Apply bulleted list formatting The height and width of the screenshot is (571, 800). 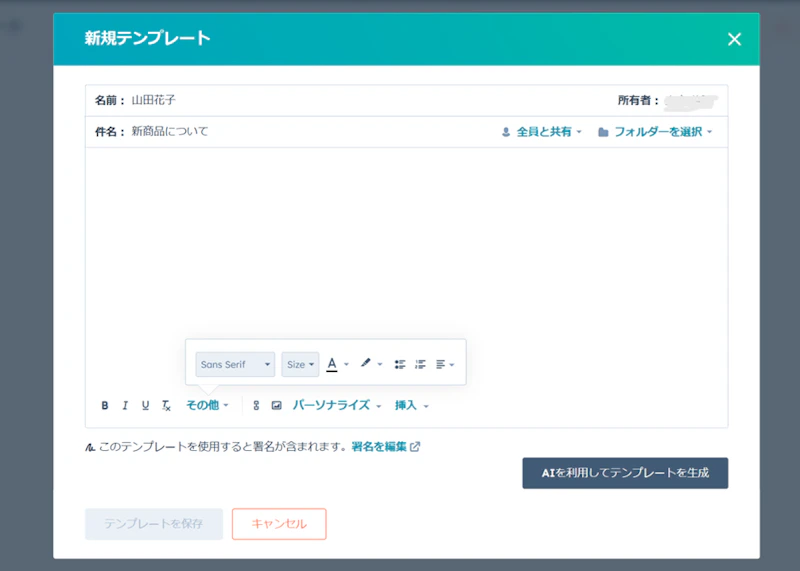point(400,364)
